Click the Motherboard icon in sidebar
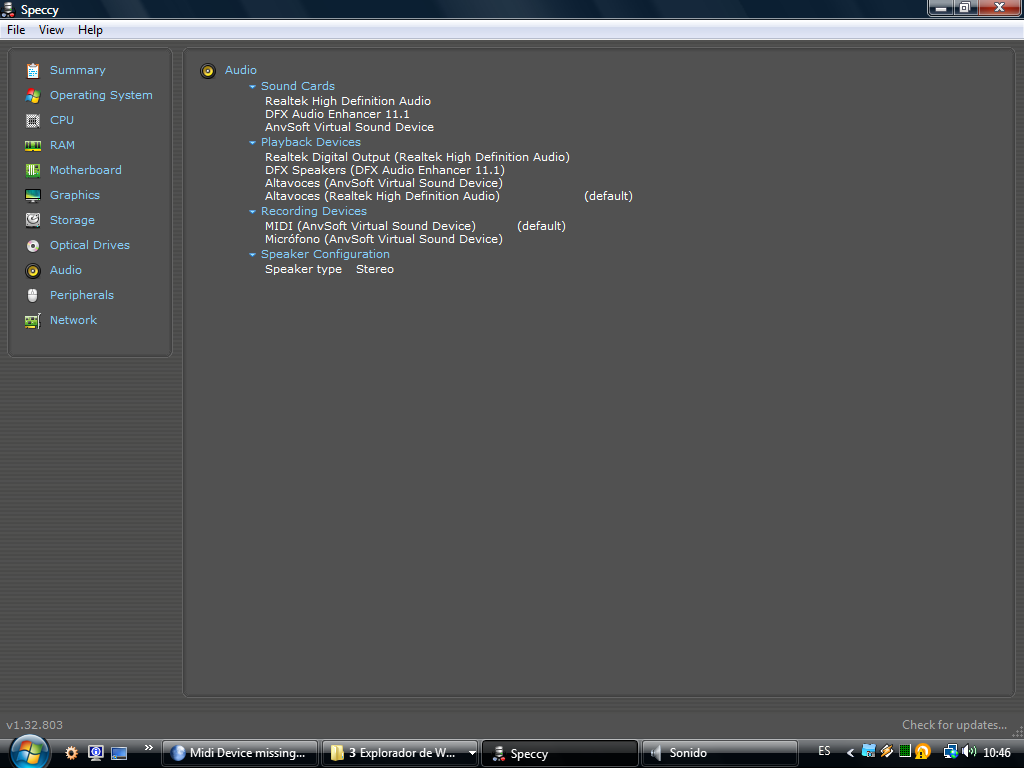 coord(33,170)
